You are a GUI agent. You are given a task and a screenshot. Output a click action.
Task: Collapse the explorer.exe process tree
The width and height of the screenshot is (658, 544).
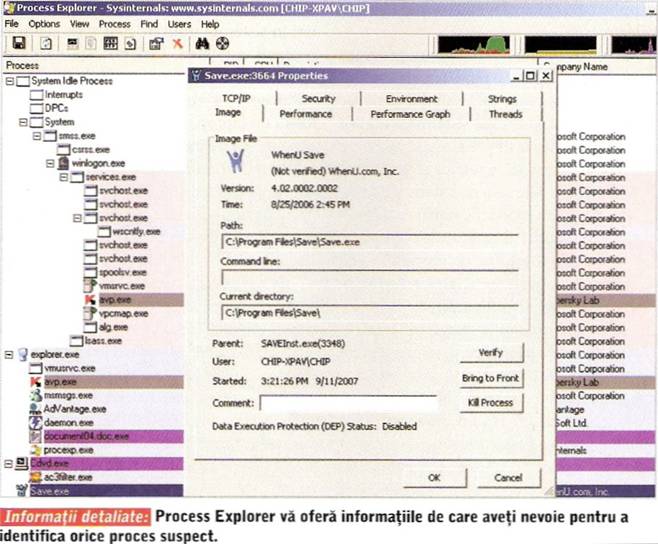coord(10,354)
